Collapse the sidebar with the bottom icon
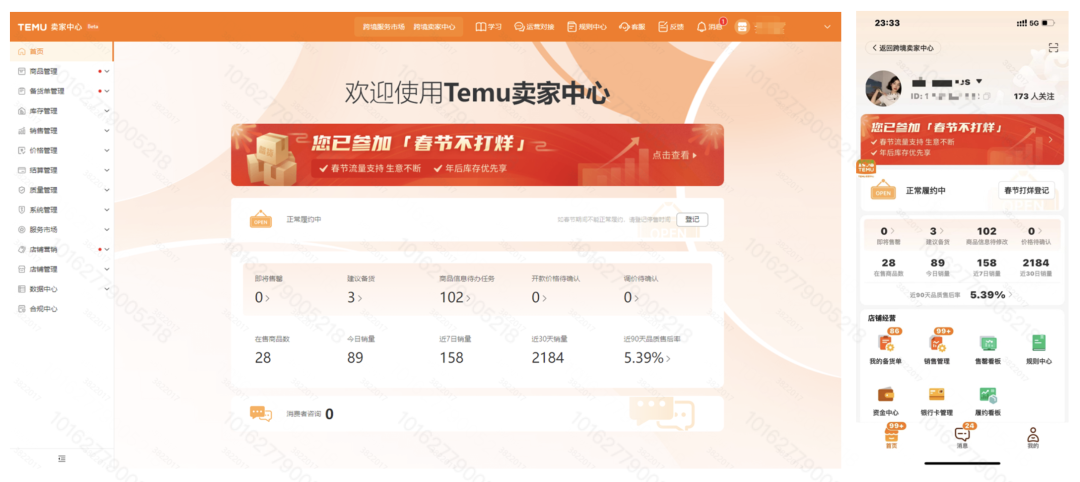The width and height of the screenshot is (1080, 482). click(x=62, y=459)
